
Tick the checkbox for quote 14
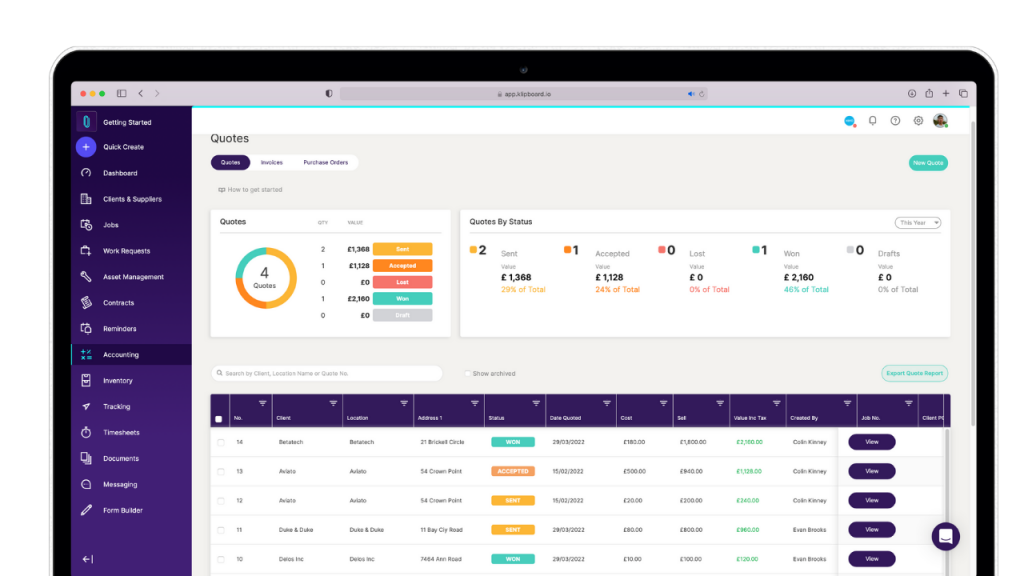pyautogui.click(x=221, y=442)
